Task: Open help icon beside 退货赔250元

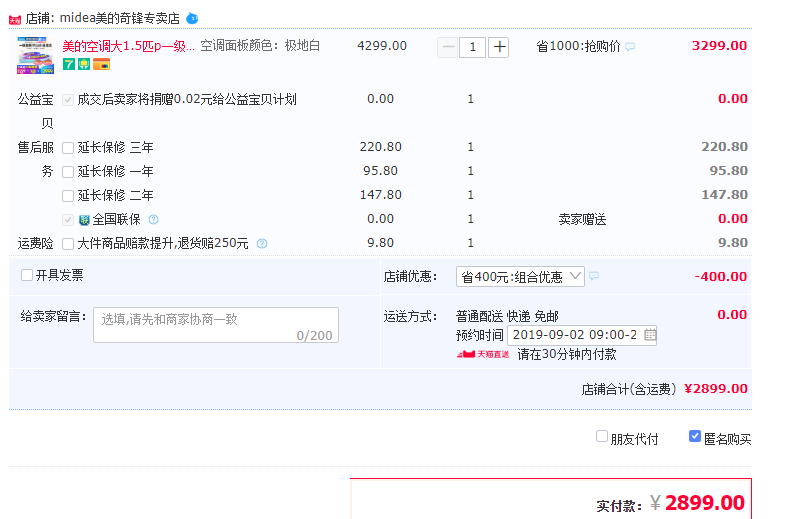Action: (262, 243)
